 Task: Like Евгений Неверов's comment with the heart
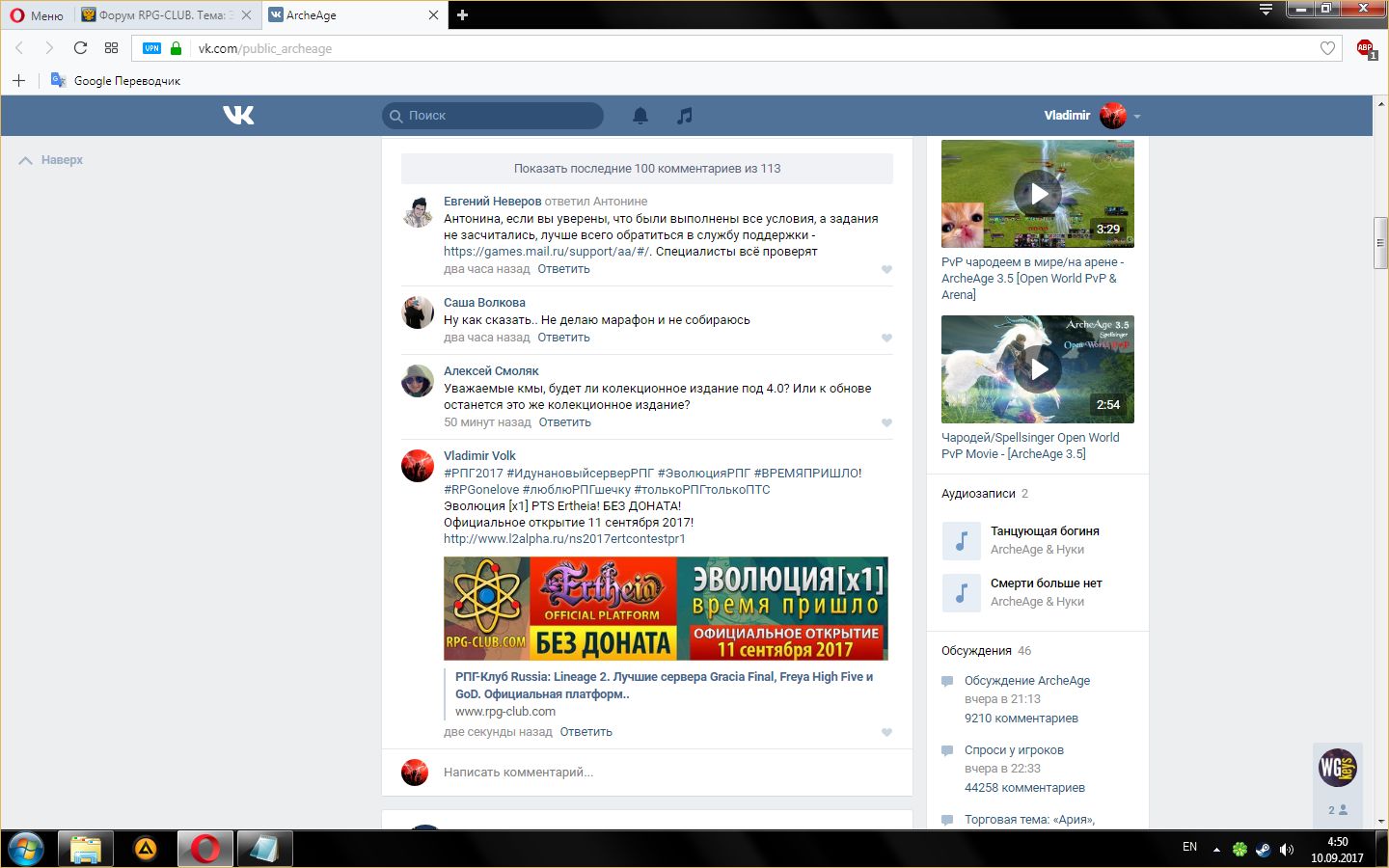886,269
